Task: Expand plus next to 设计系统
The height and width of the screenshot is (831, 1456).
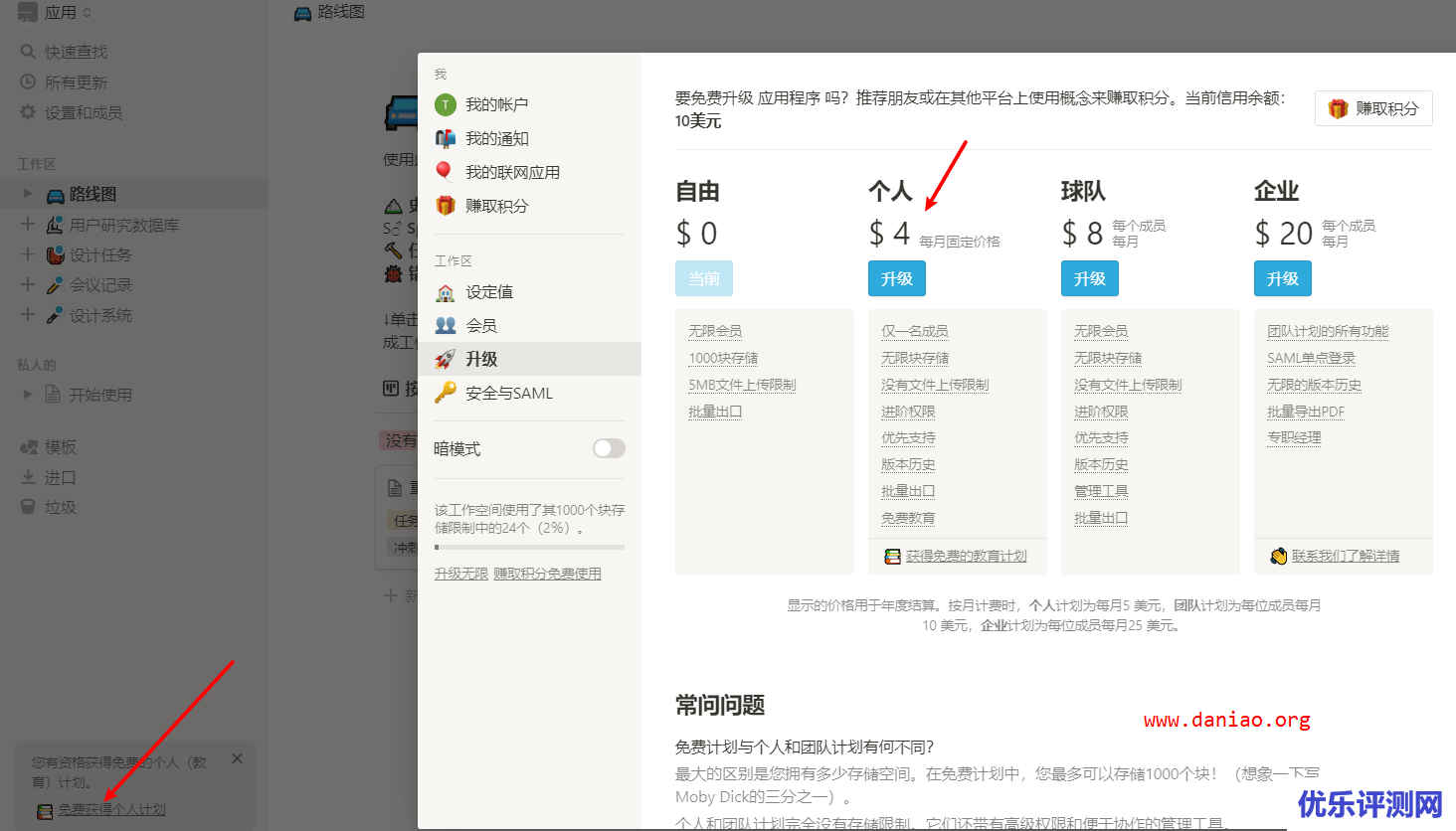Action: click(x=28, y=314)
